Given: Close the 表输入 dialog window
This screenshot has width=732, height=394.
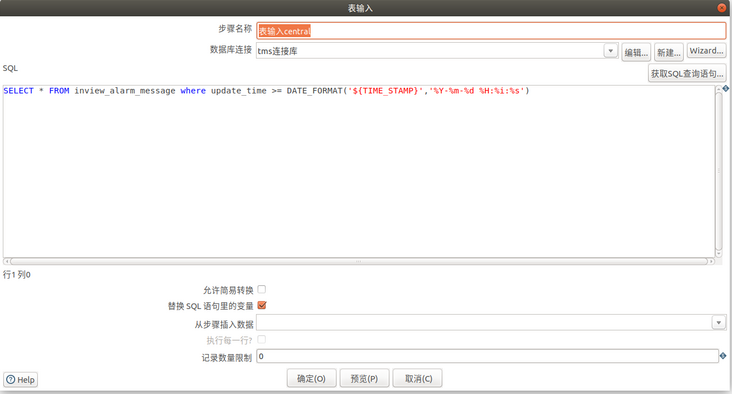Looking at the screenshot, I should 722,7.
